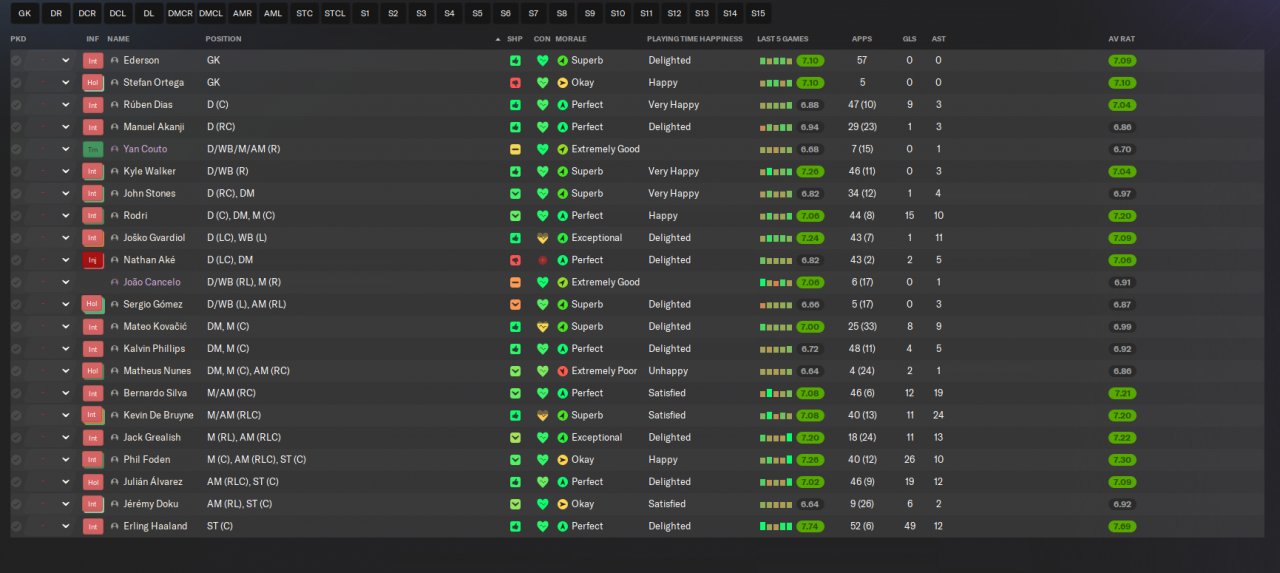Open the dropdown chevron on Stefan Ortega's row
This screenshot has height=573, width=1280.
pos(66,83)
